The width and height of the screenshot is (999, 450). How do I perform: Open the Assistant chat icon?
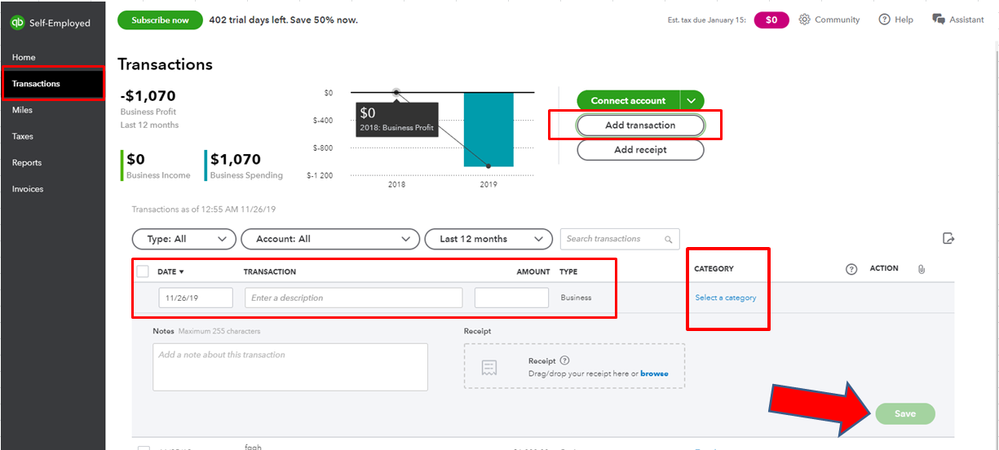[x=938, y=20]
